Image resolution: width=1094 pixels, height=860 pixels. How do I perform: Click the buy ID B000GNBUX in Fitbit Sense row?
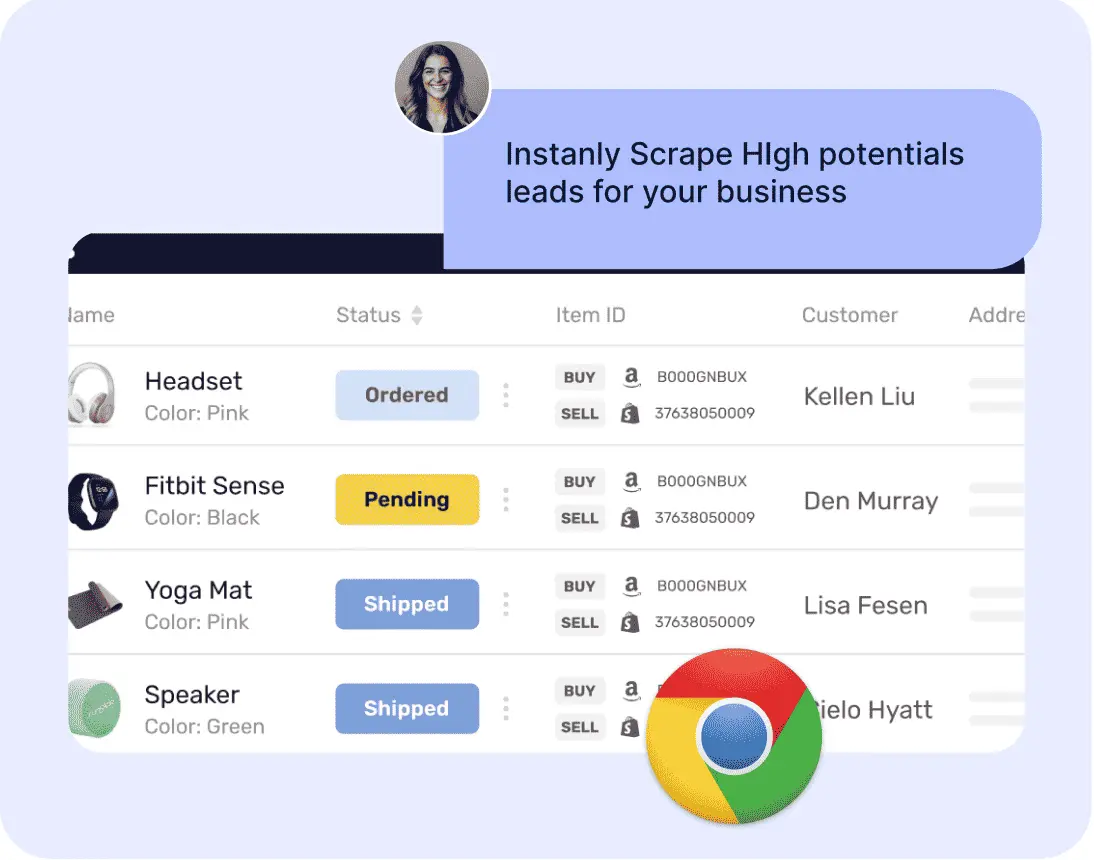coord(702,482)
